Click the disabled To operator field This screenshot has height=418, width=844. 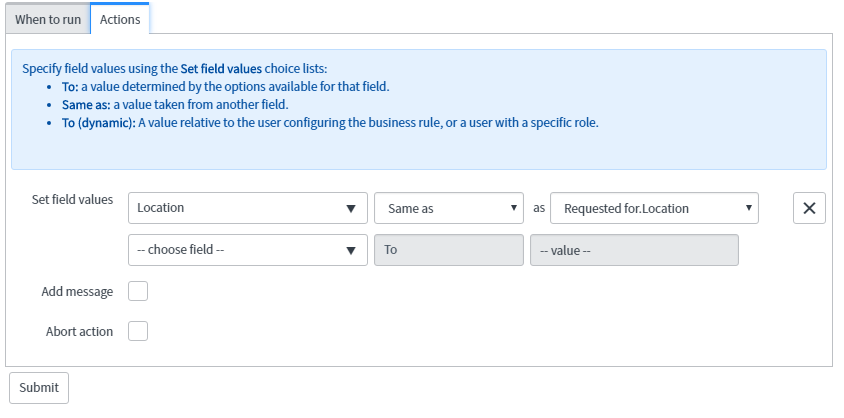click(x=449, y=250)
